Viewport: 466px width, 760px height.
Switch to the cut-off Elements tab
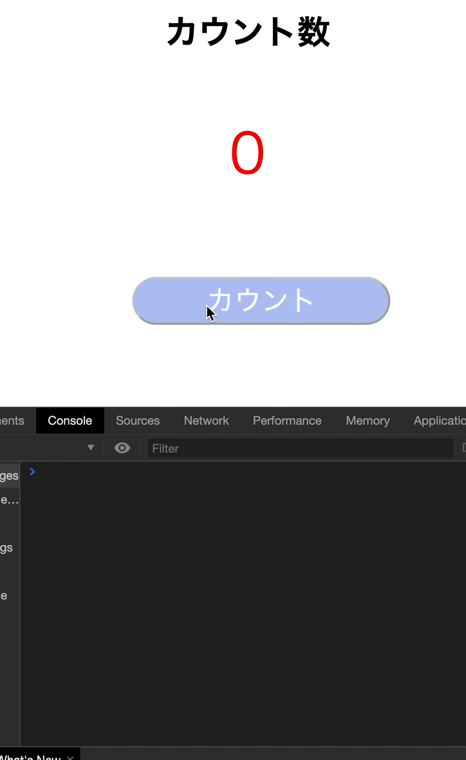point(12,421)
